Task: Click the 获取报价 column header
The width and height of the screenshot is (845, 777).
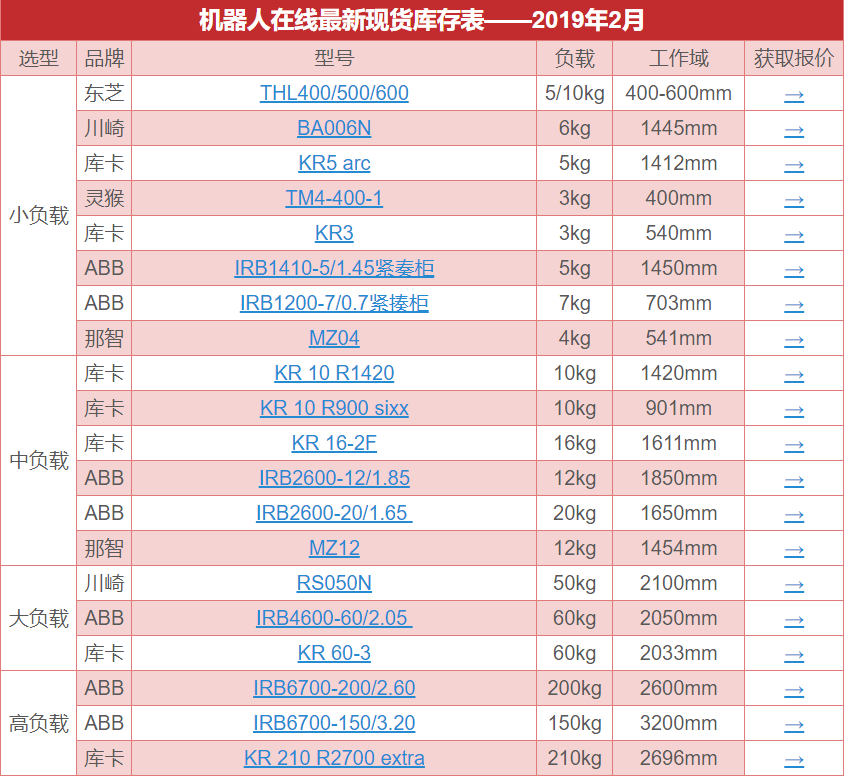Action: click(794, 58)
